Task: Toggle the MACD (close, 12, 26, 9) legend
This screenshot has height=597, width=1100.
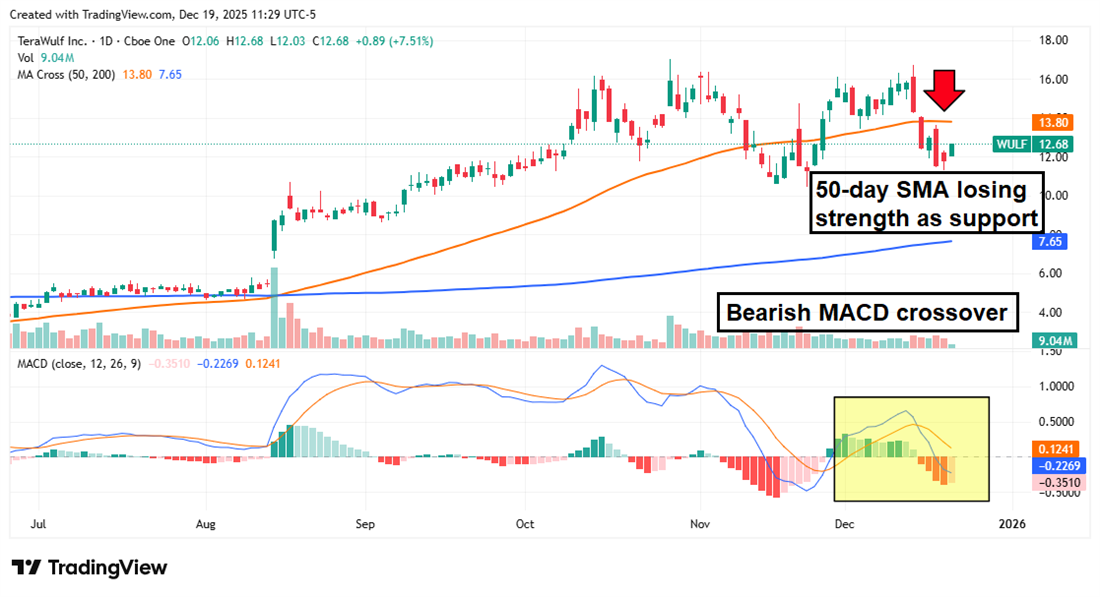Action: pos(80,362)
